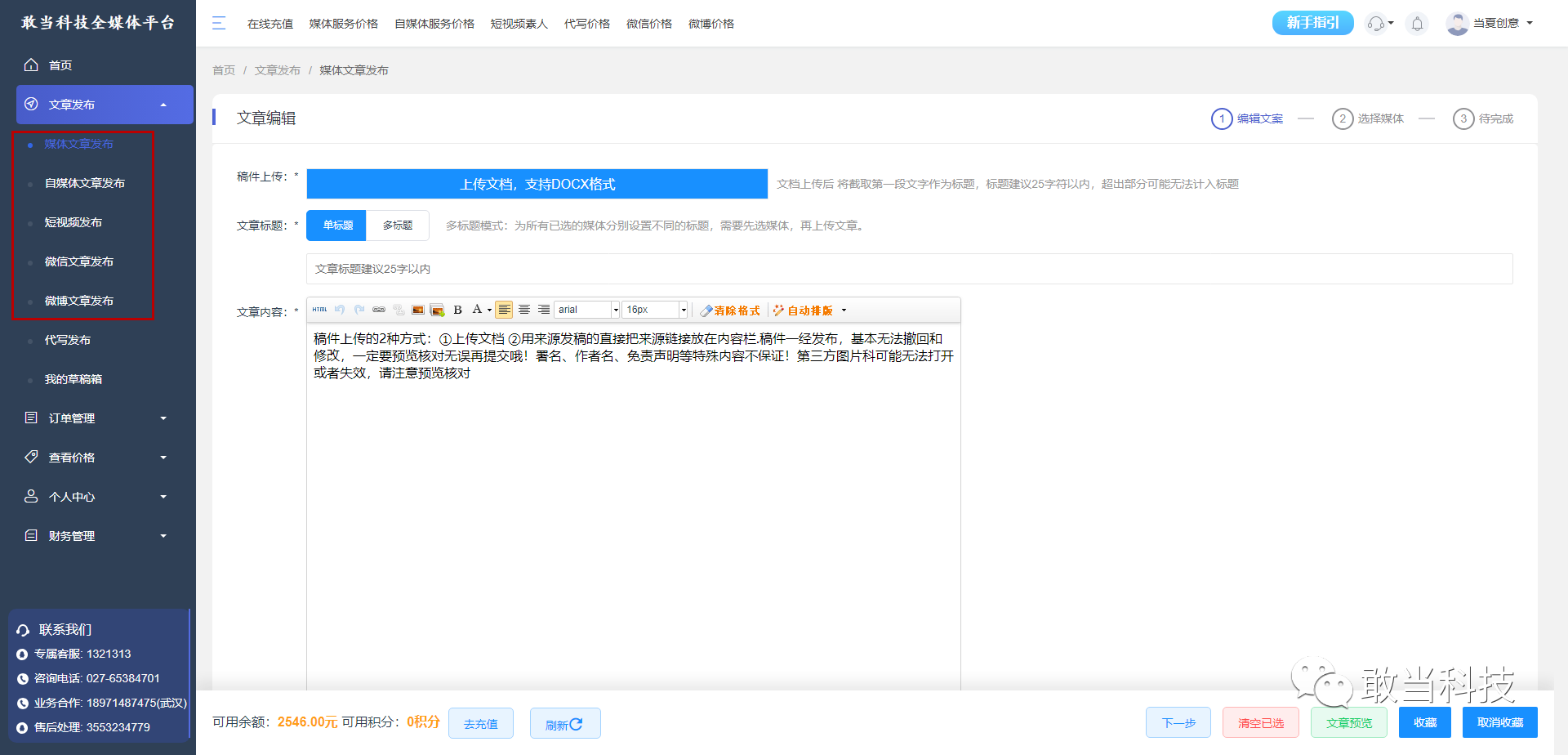Image resolution: width=1568 pixels, height=755 pixels.
Task: Click 上传文档 upload DOCX button
Action: click(x=537, y=184)
